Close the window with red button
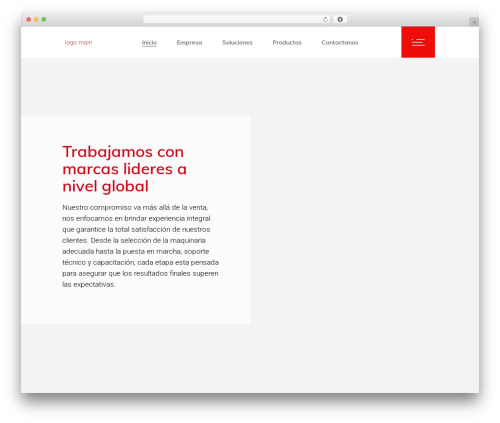500x423 pixels. [x=29, y=19]
